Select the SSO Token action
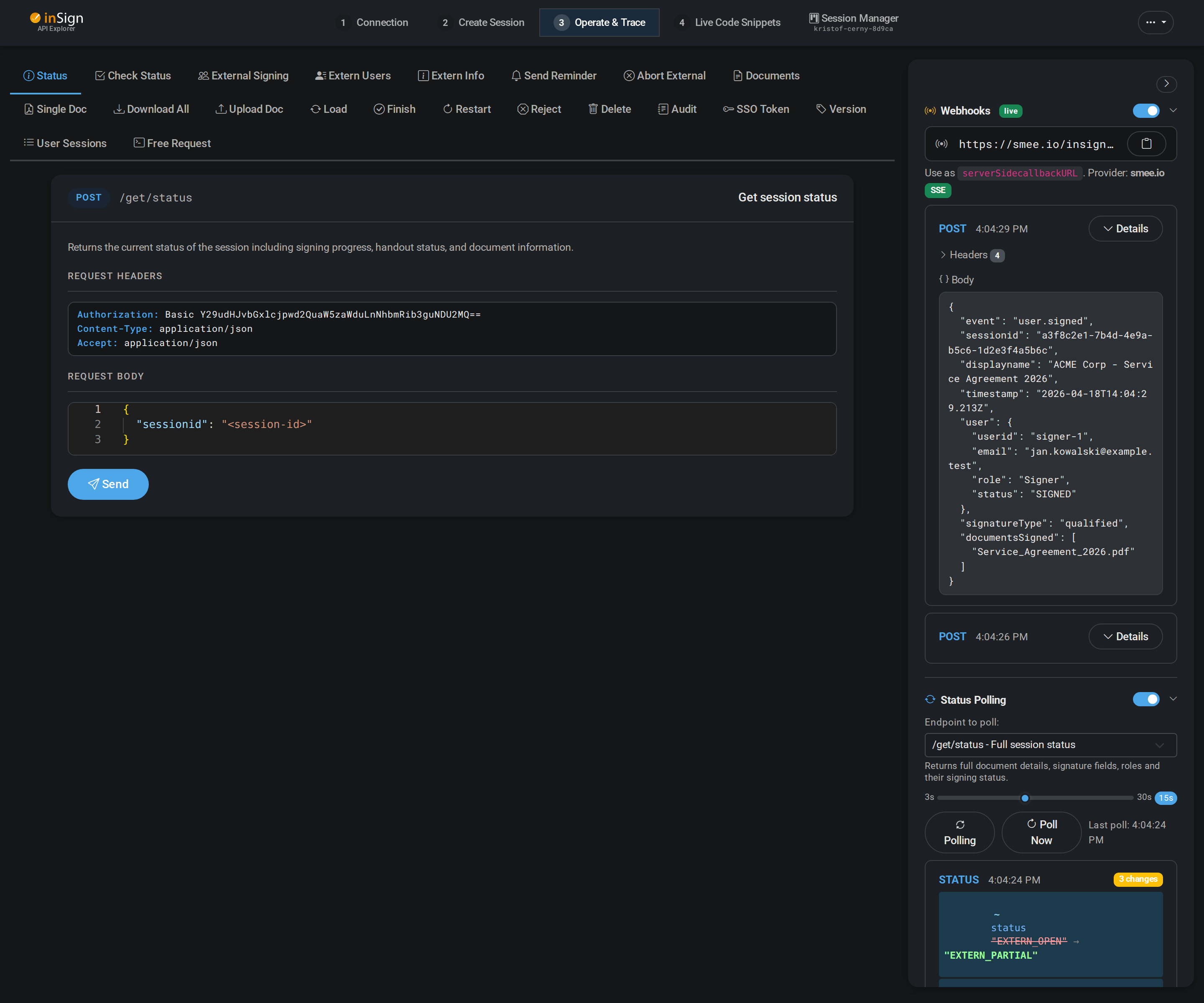Viewport: 1204px width, 1003px height. (x=756, y=109)
